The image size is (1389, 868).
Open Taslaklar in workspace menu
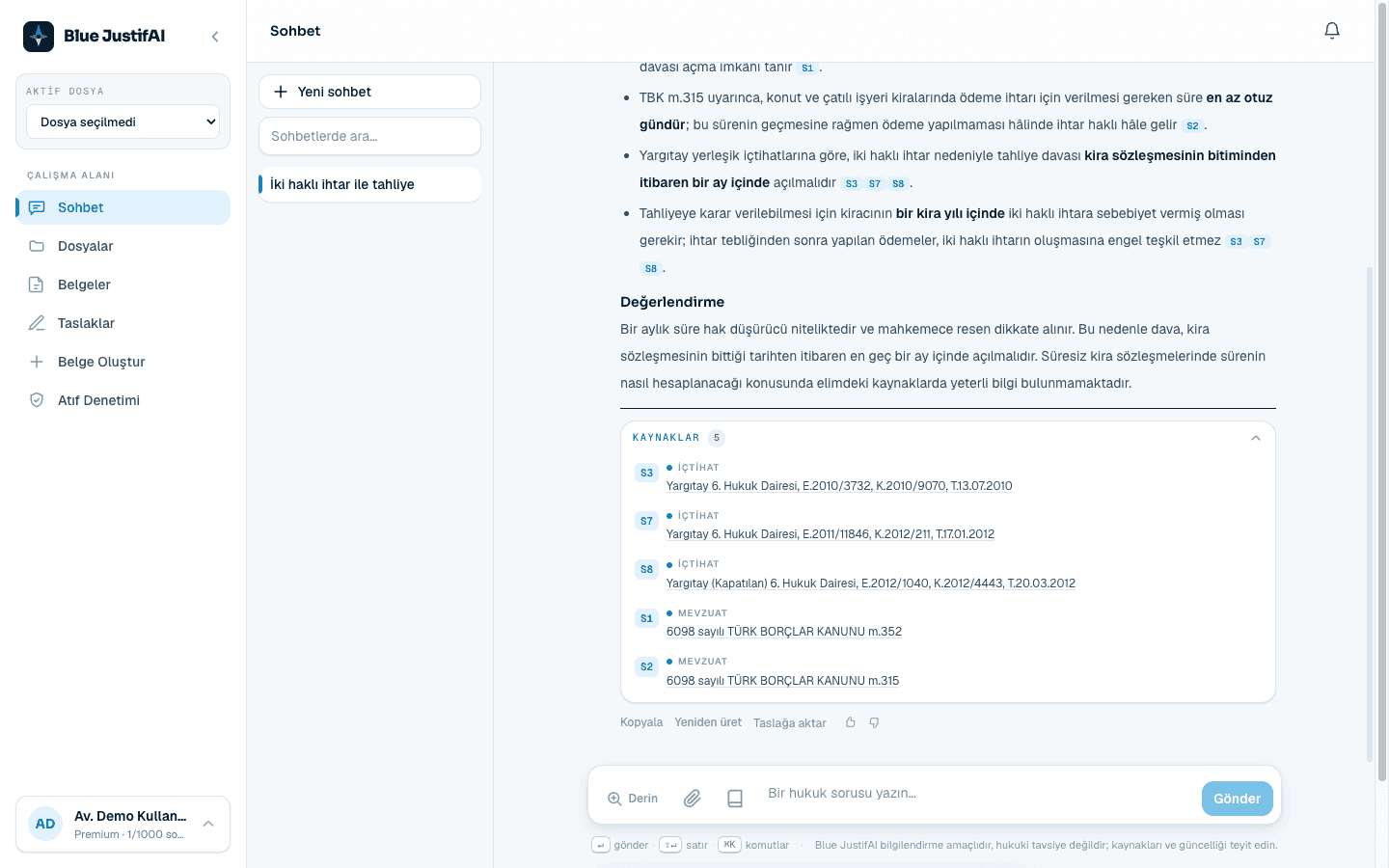(123, 323)
